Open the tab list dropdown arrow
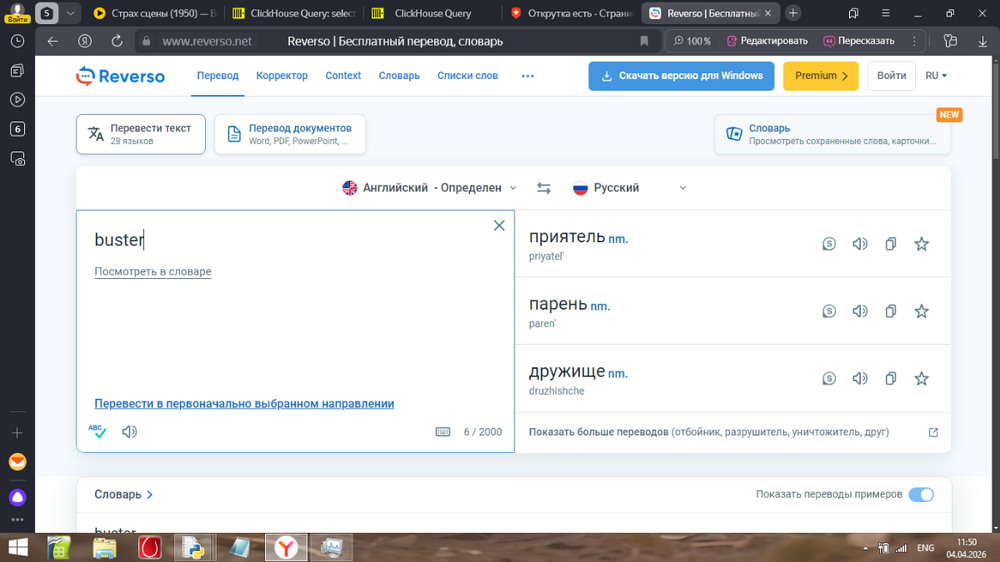The image size is (1000, 562). pyautogui.click(x=71, y=13)
